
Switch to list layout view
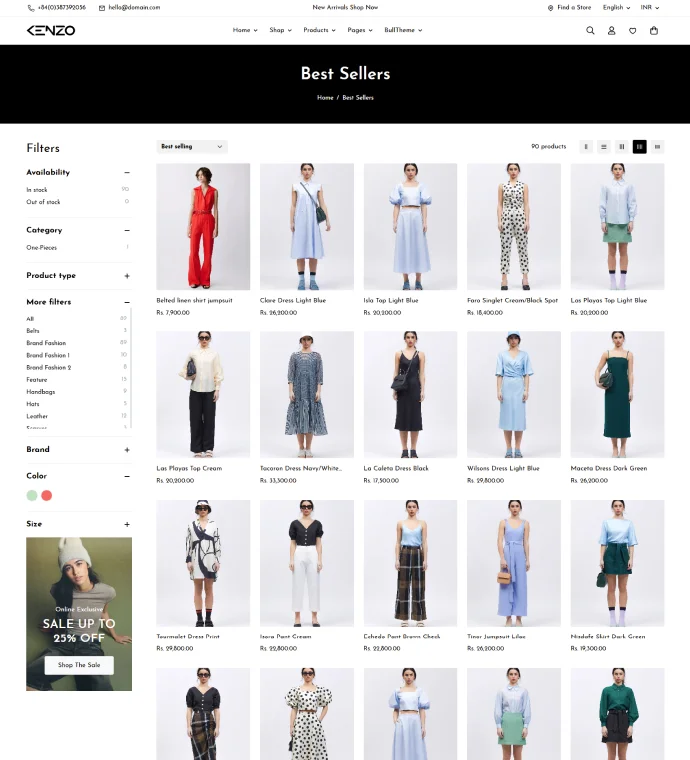point(604,146)
